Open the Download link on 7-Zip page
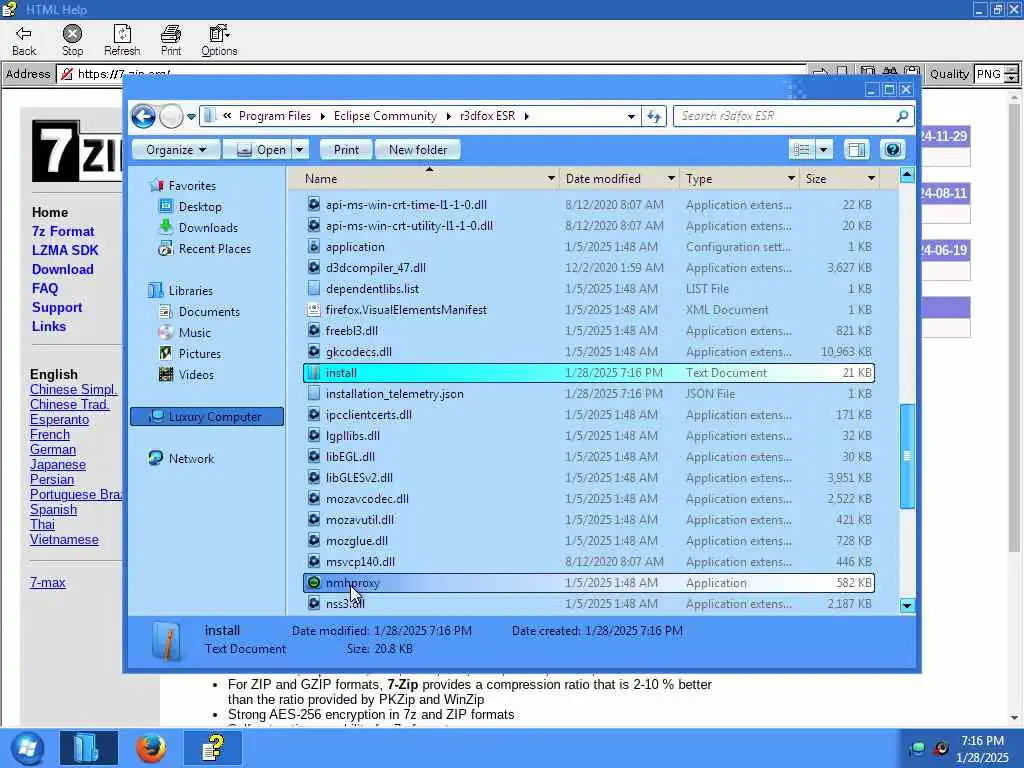1024x768 pixels. click(63, 269)
